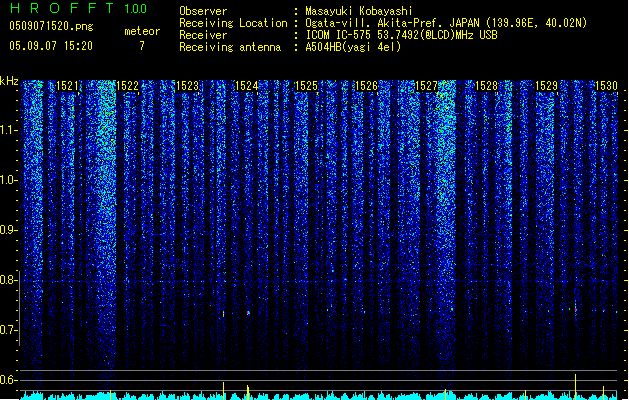Click the 1521 time label
This screenshot has height=400, width=629.
(67, 85)
